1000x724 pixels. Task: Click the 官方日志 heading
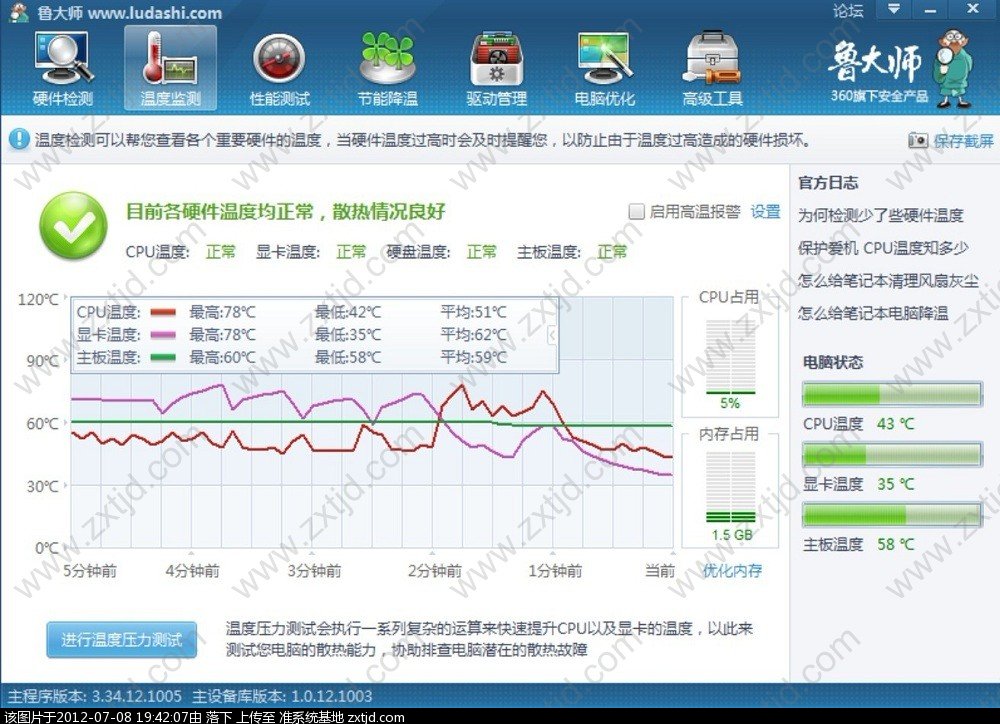tap(828, 183)
